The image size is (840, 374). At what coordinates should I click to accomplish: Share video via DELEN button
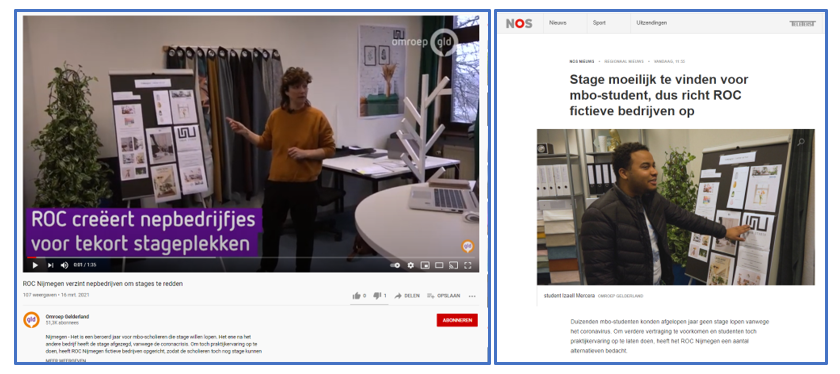point(407,296)
